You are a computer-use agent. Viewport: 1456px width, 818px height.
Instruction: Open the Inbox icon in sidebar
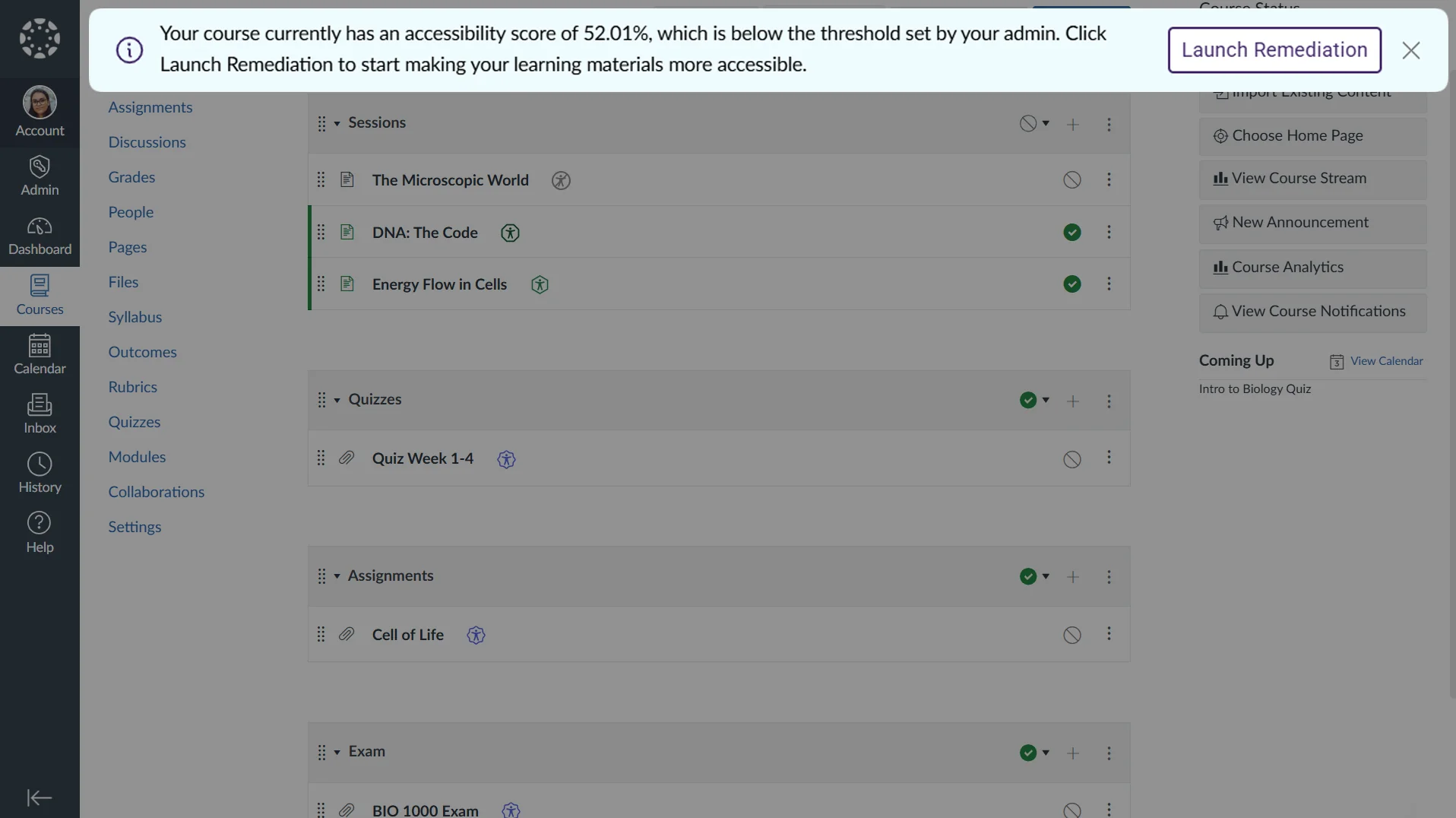click(40, 414)
